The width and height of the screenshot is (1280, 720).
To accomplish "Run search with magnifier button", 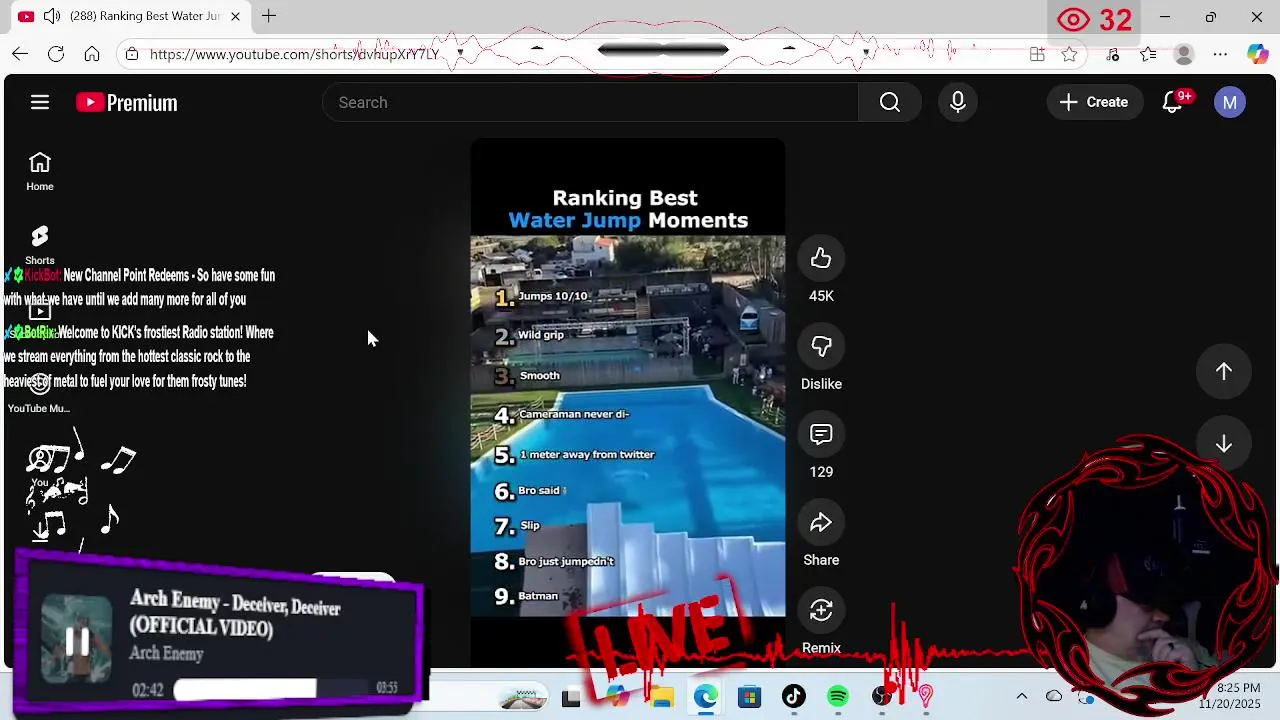I will 890,102.
